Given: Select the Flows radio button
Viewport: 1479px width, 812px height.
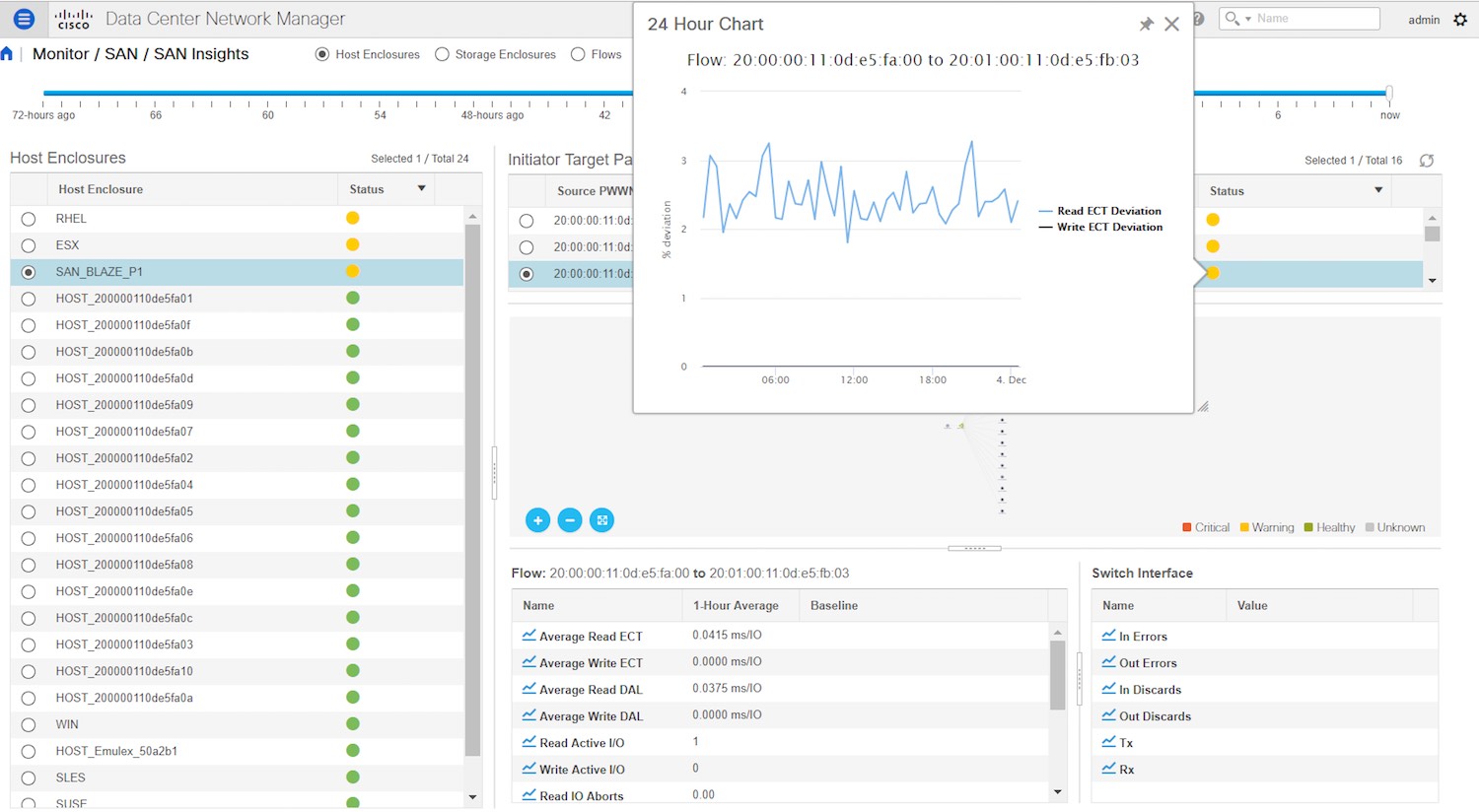Looking at the screenshot, I should tap(576, 54).
